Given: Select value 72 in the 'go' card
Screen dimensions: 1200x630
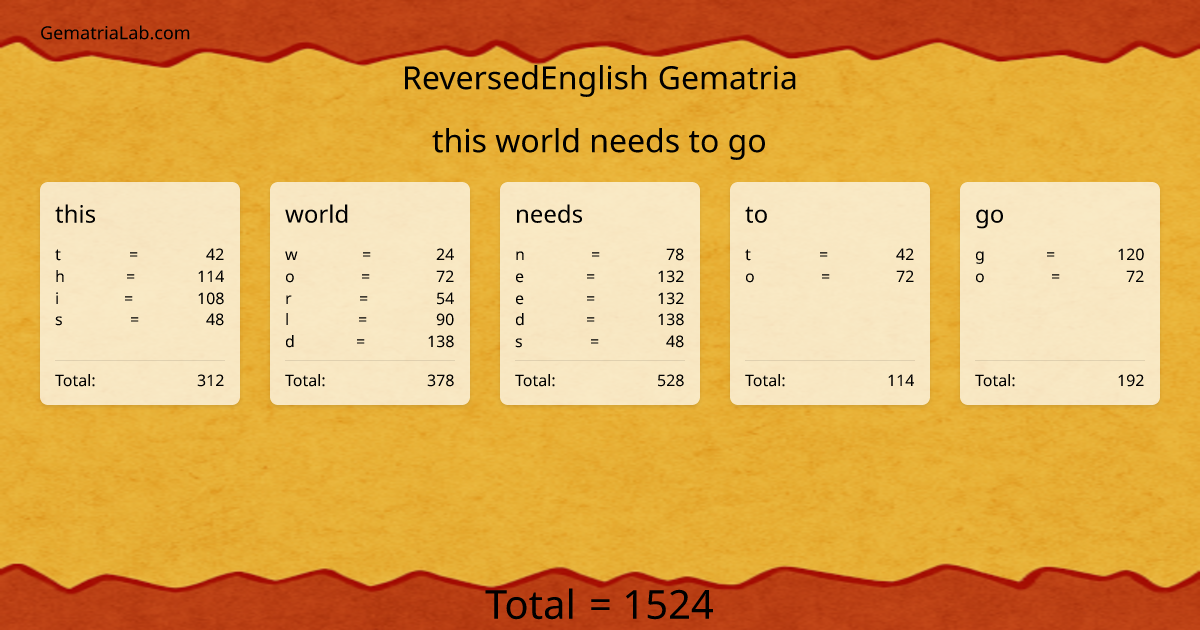Looking at the screenshot, I should 1135,276.
